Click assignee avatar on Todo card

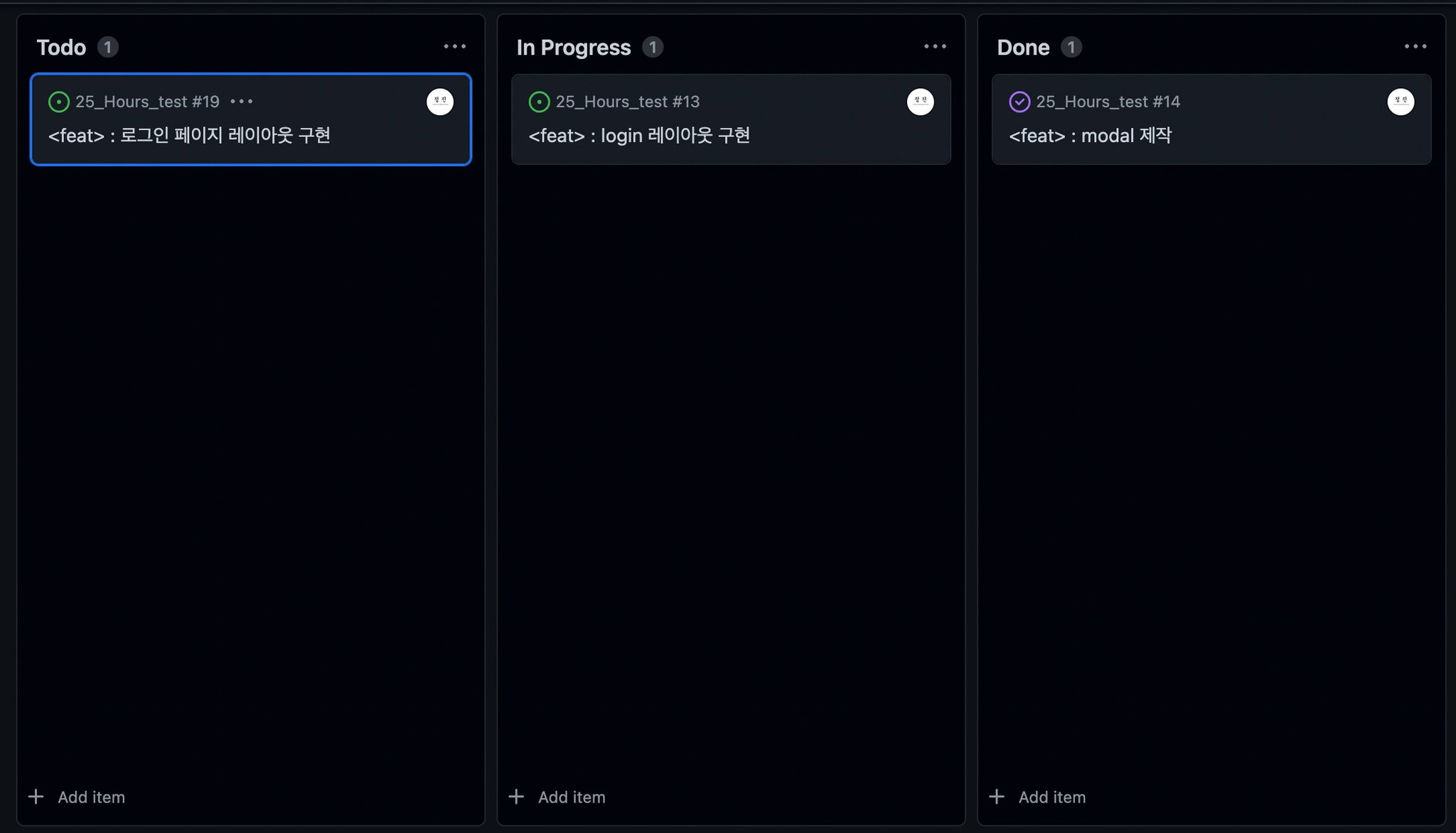point(440,102)
